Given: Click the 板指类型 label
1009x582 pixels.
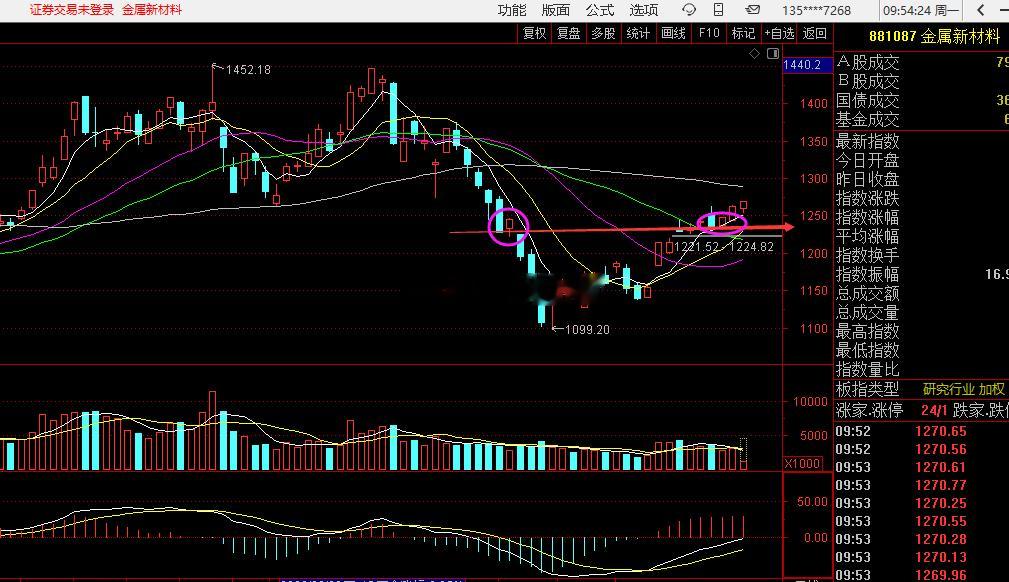Looking at the screenshot, I should 867,390.
